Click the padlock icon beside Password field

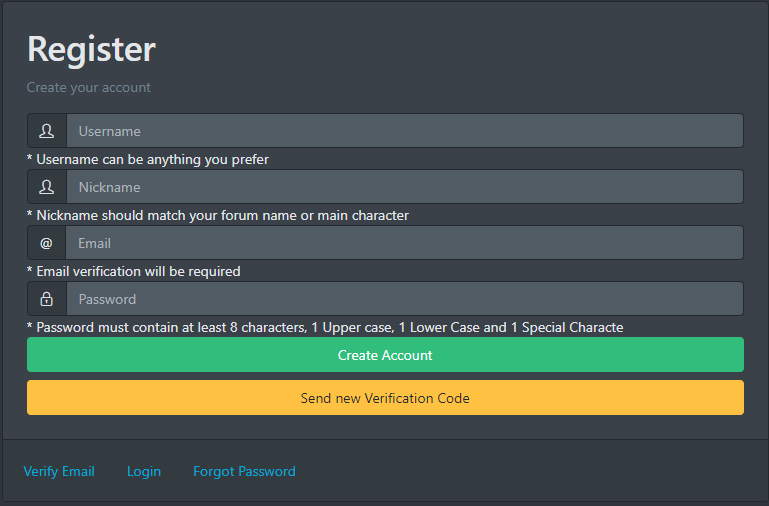pyautogui.click(x=47, y=299)
